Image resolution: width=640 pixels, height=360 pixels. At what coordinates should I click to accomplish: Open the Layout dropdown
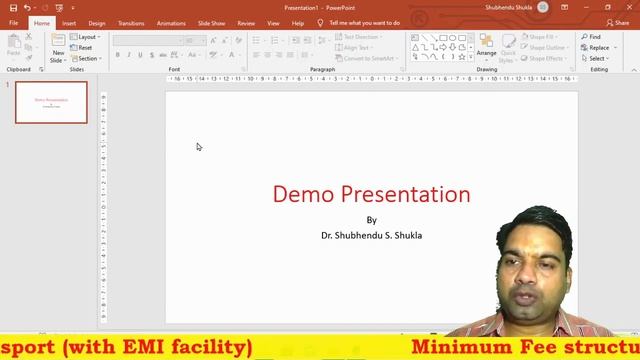tap(85, 37)
